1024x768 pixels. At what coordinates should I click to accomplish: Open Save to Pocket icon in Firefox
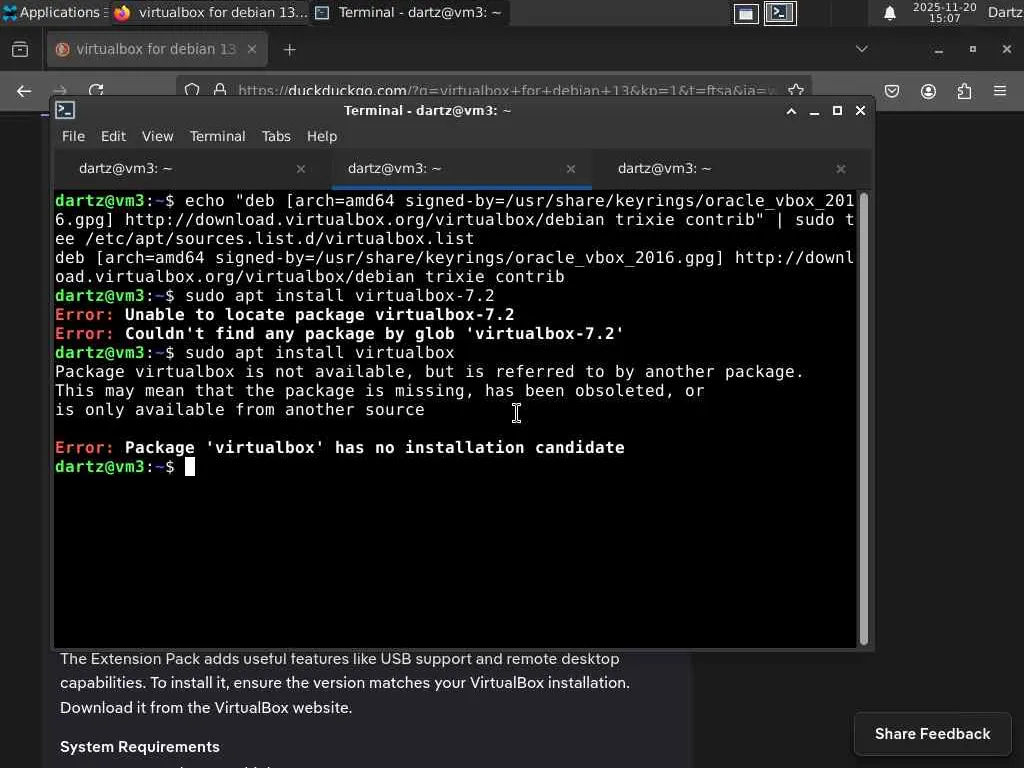[x=891, y=91]
